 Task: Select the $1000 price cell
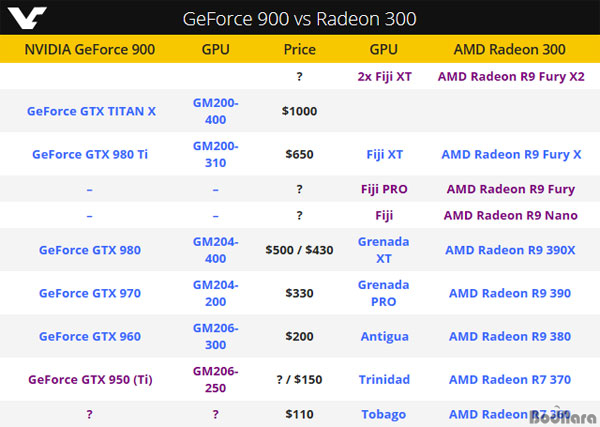(x=299, y=111)
